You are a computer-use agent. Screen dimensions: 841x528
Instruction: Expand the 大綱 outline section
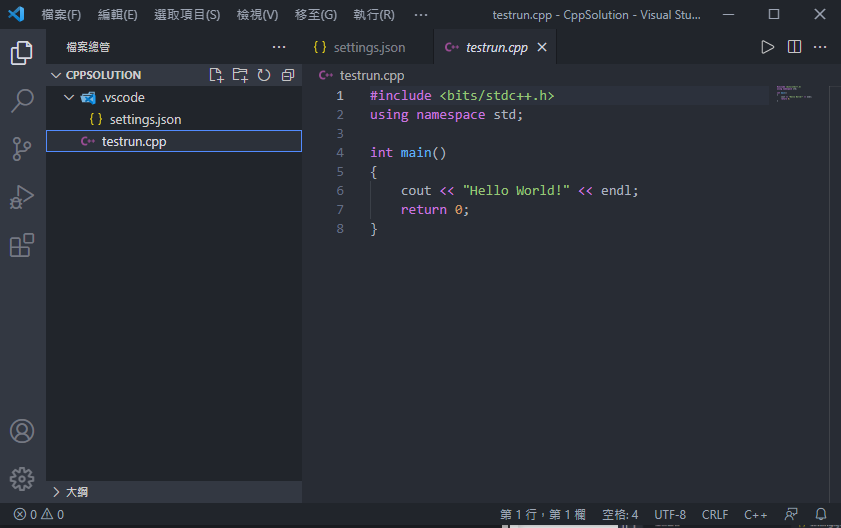coord(56,492)
